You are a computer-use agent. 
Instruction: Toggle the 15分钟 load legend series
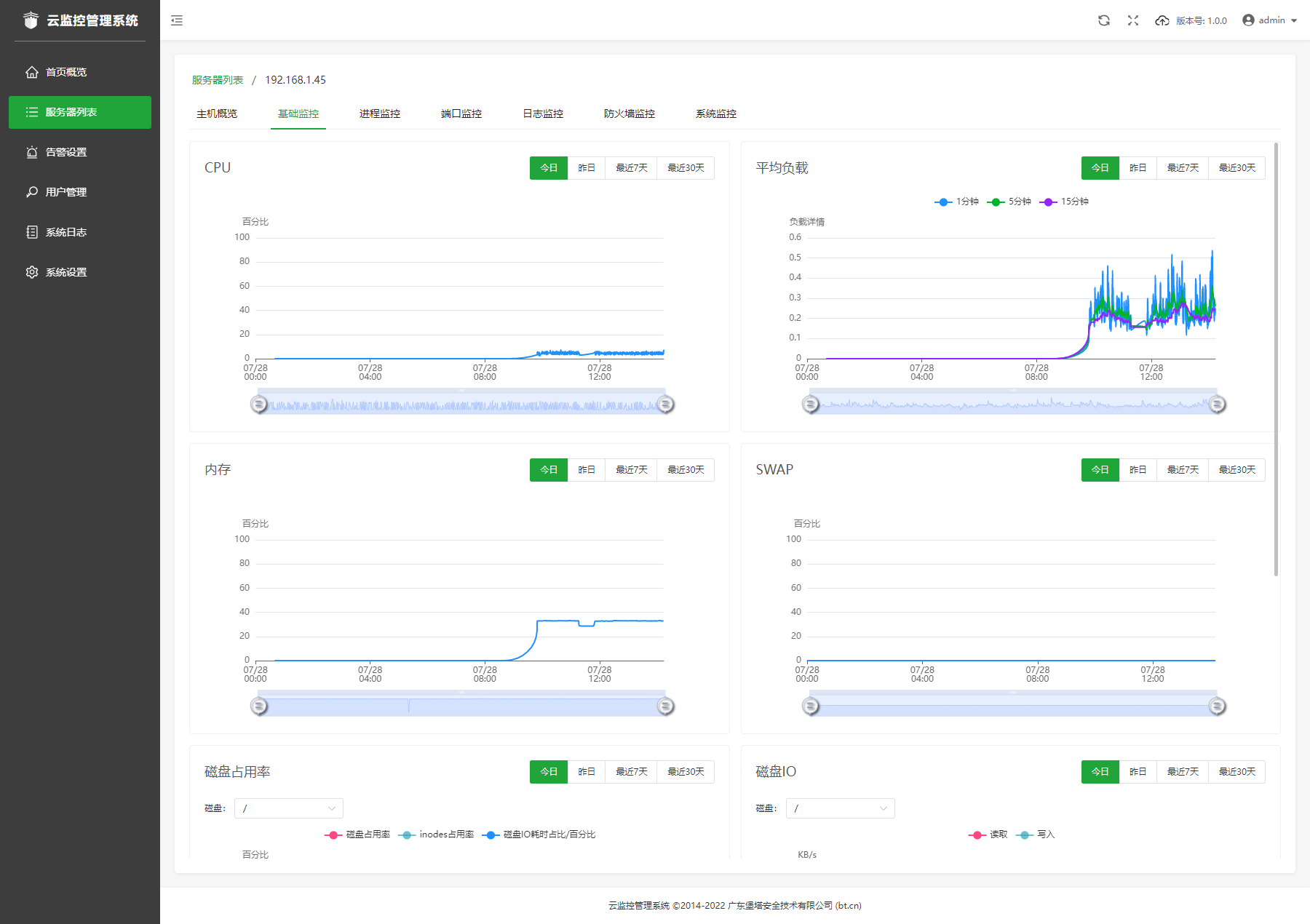pos(1064,202)
